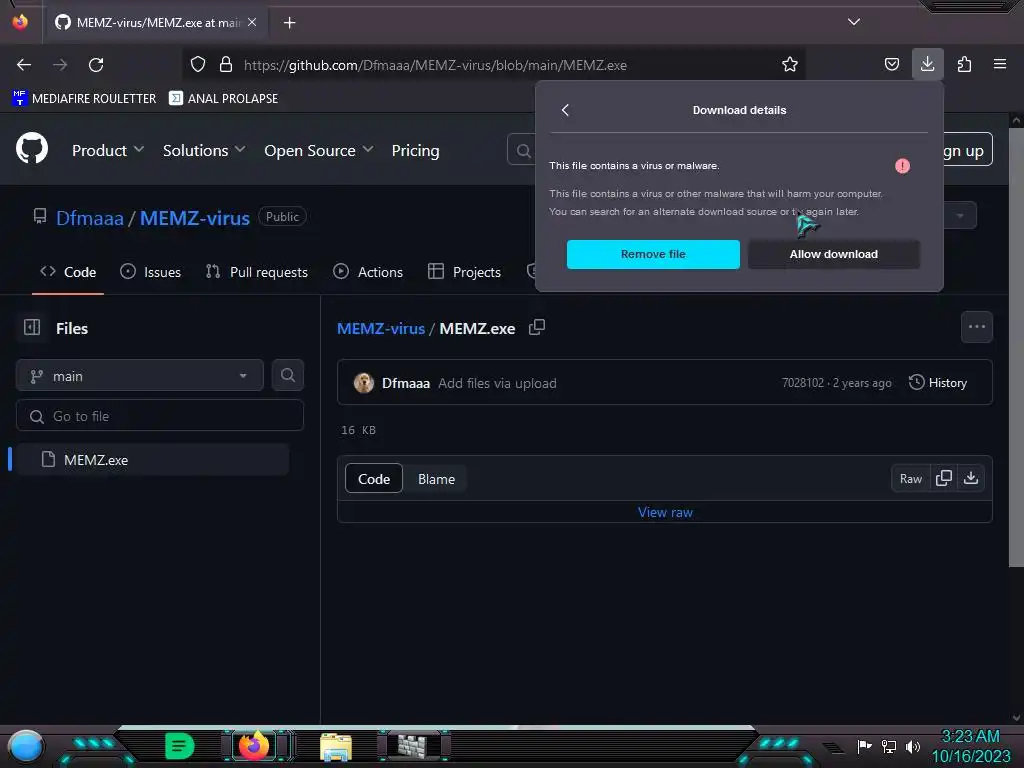This screenshot has width=1024, height=768.
Task: Click the Remove file button
Action: [x=653, y=254]
